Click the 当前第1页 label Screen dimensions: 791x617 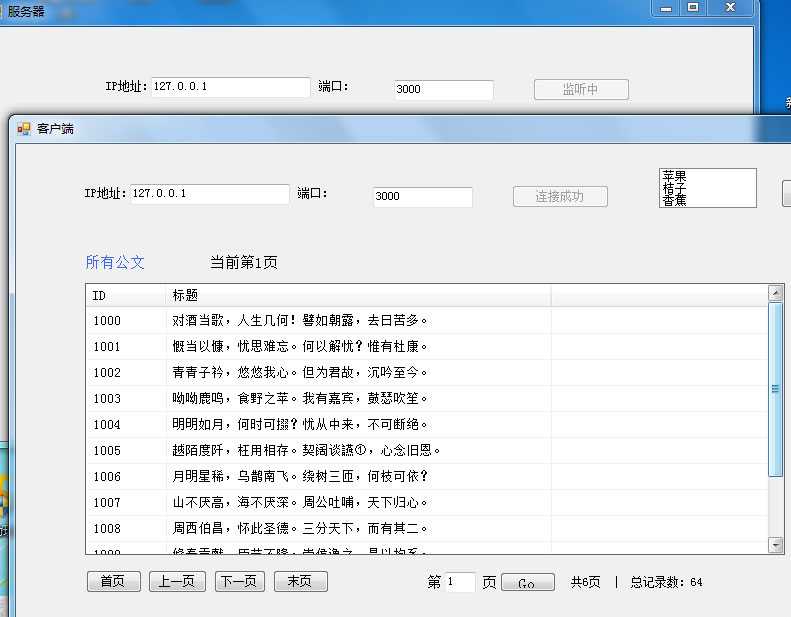pyautogui.click(x=244, y=262)
